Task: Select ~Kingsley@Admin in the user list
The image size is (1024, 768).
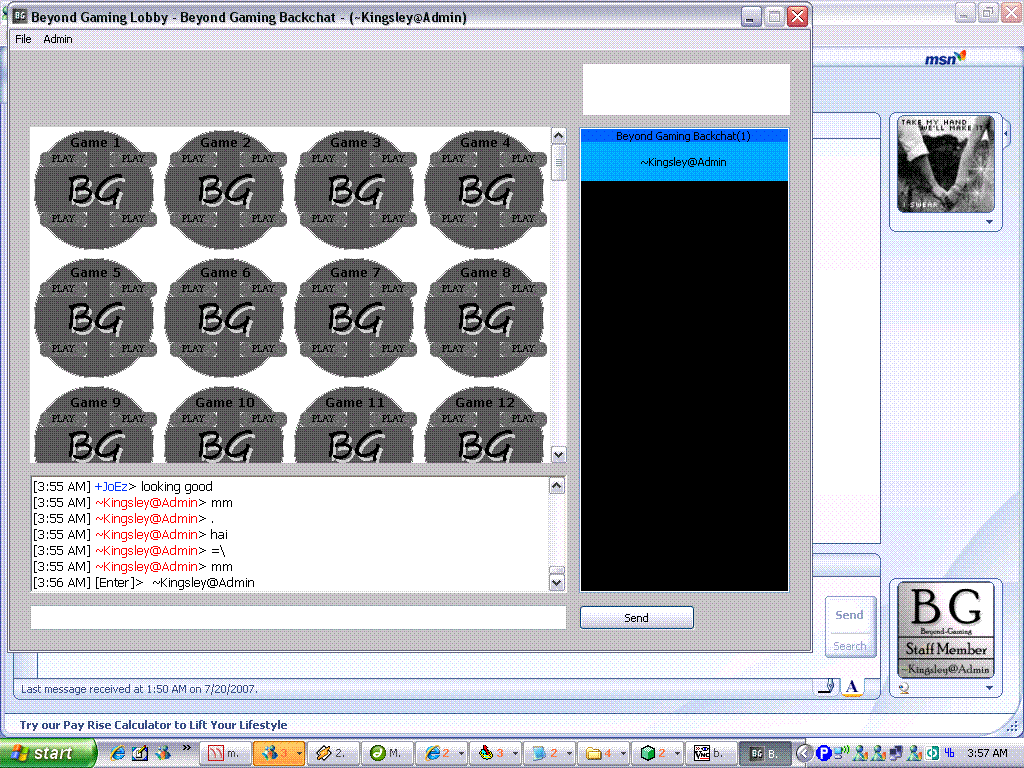Action: coord(684,162)
